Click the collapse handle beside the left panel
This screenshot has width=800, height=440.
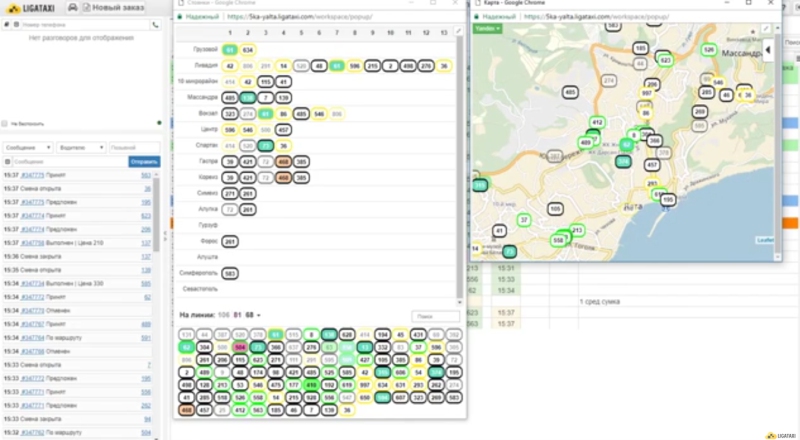[165, 236]
